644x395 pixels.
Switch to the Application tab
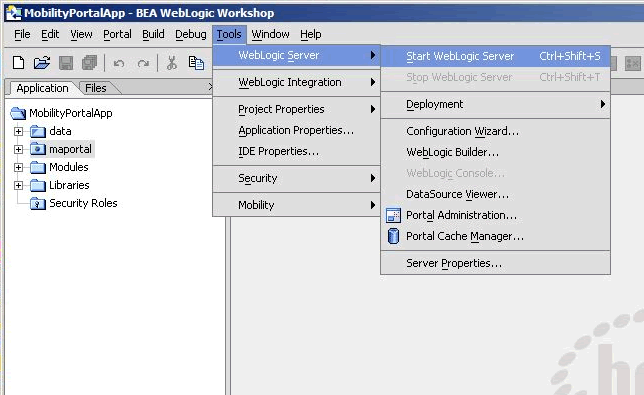(42, 88)
